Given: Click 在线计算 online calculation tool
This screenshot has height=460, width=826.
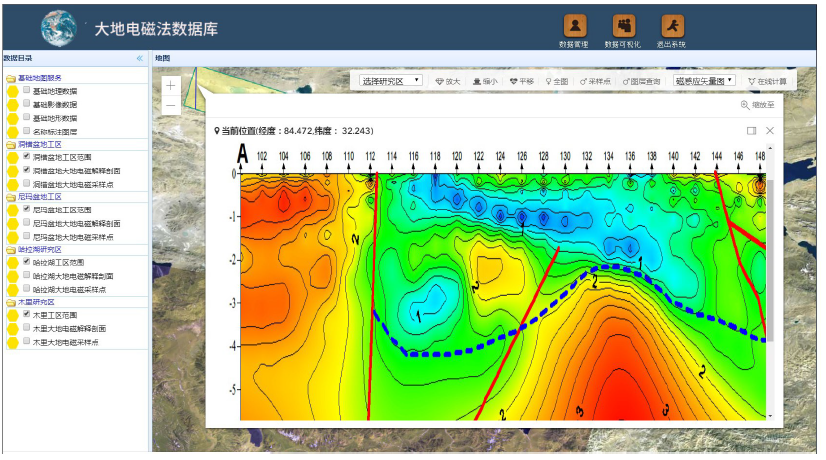Looking at the screenshot, I should pyautogui.click(x=768, y=81).
